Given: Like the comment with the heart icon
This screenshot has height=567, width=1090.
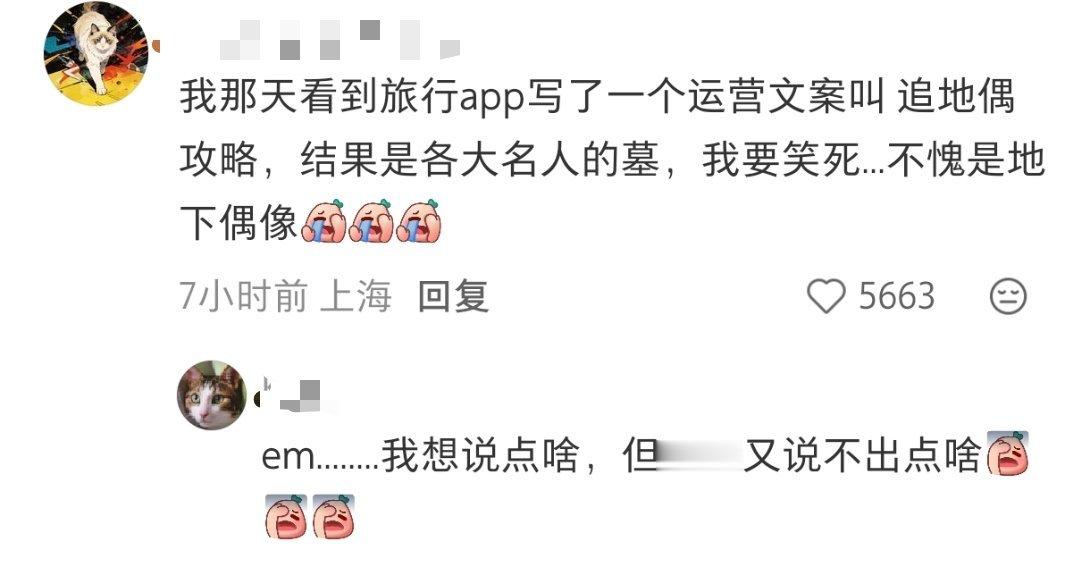Looking at the screenshot, I should pyautogui.click(x=826, y=296).
